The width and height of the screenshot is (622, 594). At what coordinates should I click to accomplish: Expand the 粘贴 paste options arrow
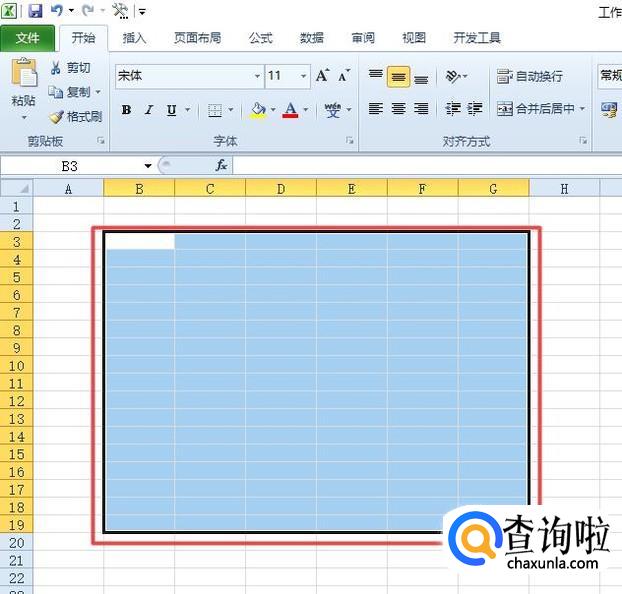[x=24, y=118]
